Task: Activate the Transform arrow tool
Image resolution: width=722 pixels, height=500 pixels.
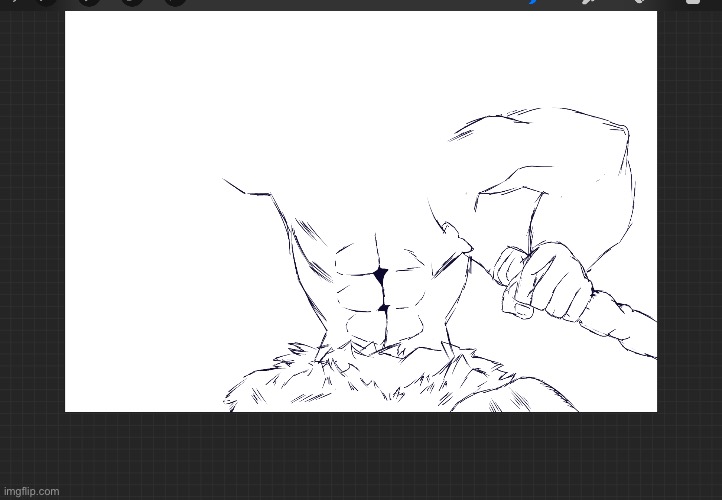Action: [174, 2]
